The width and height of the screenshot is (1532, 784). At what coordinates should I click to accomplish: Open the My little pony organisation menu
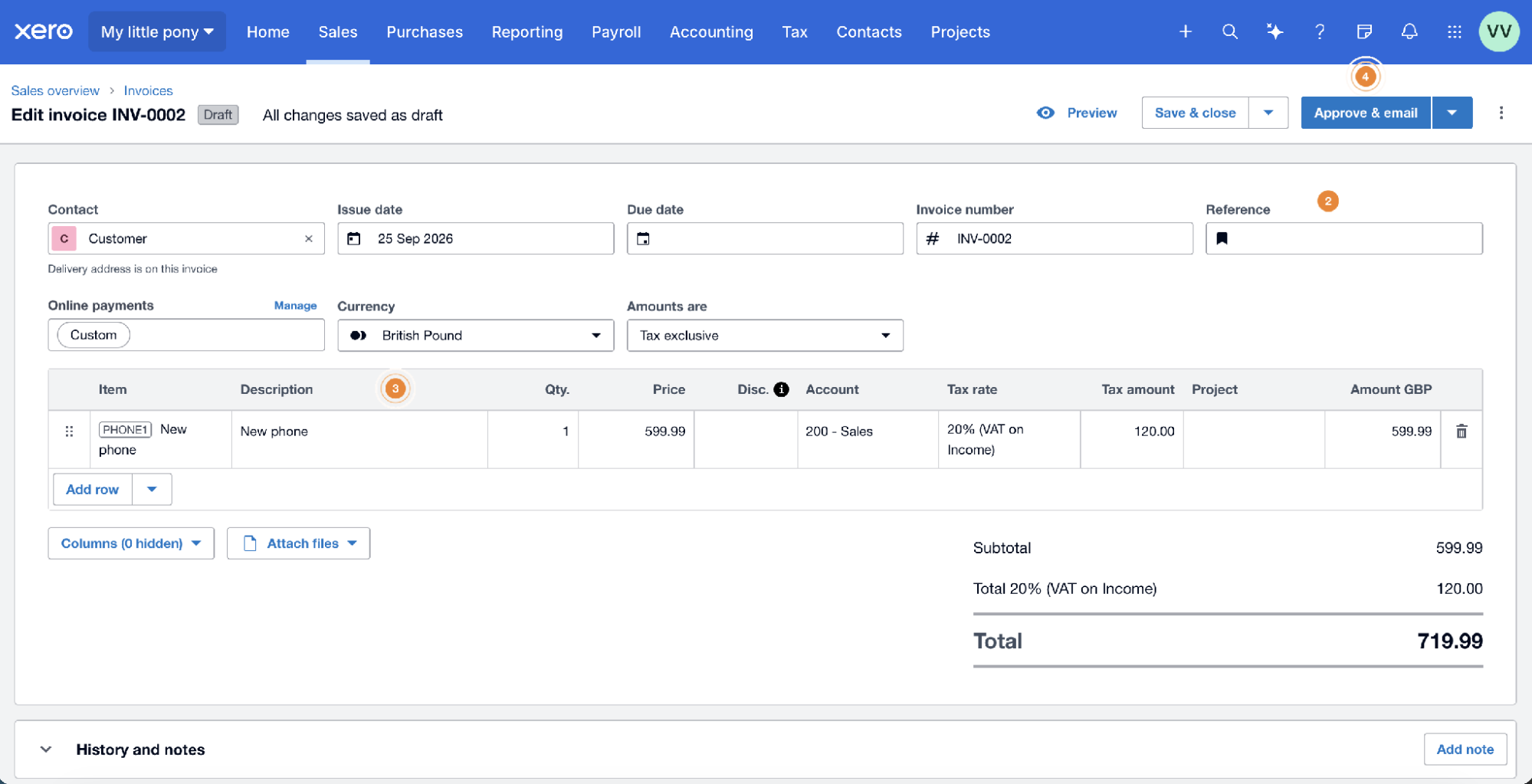(157, 31)
